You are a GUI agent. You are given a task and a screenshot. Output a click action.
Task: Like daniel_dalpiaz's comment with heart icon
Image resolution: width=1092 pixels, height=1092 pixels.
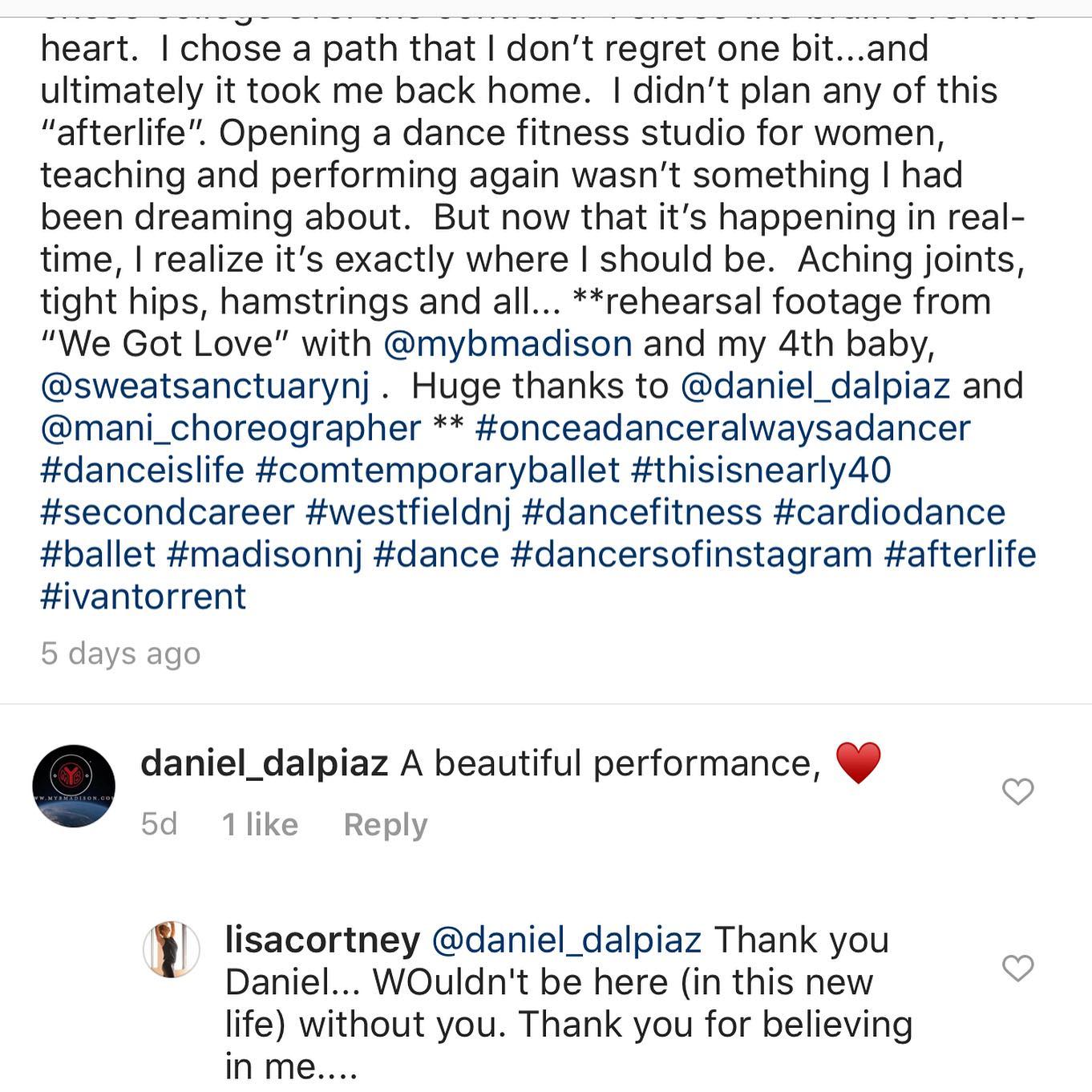pos(1017,792)
